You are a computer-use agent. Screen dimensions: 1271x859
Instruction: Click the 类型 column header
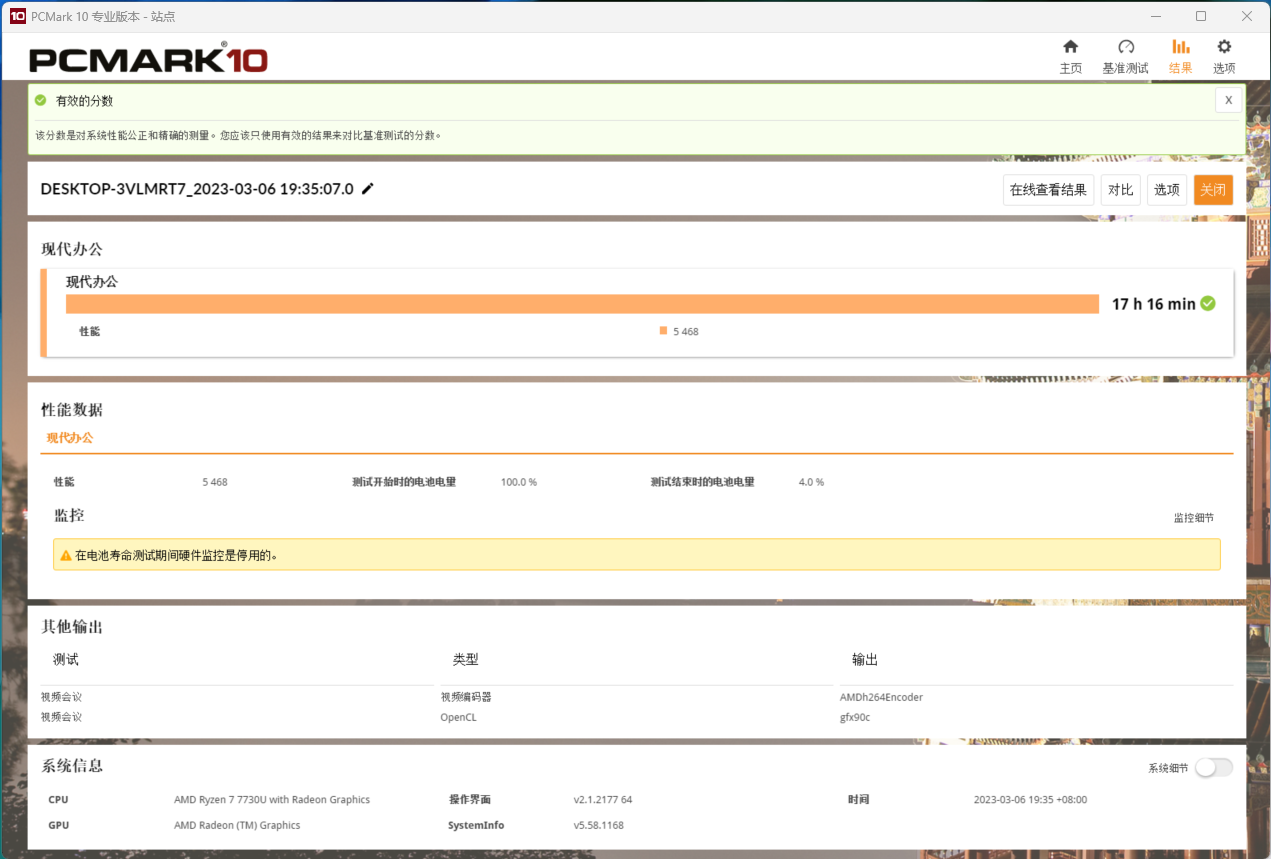coord(466,660)
